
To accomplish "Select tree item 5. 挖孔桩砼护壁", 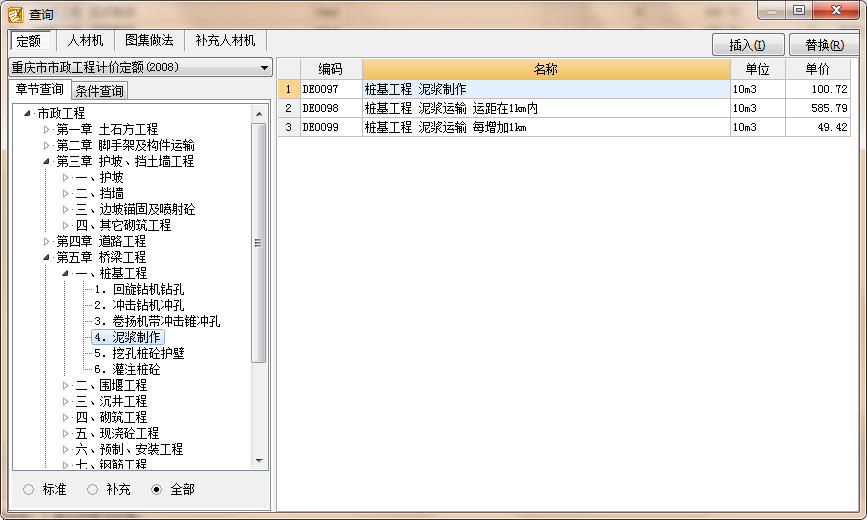I will click(139, 353).
